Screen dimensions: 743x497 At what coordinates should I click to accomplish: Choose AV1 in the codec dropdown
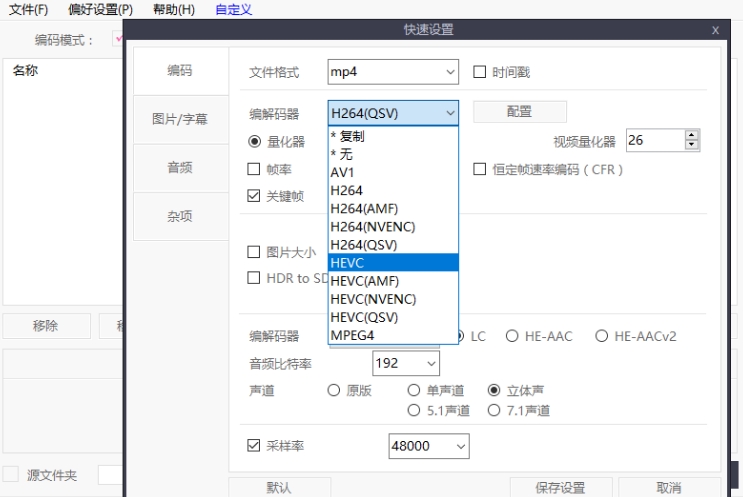(392, 172)
